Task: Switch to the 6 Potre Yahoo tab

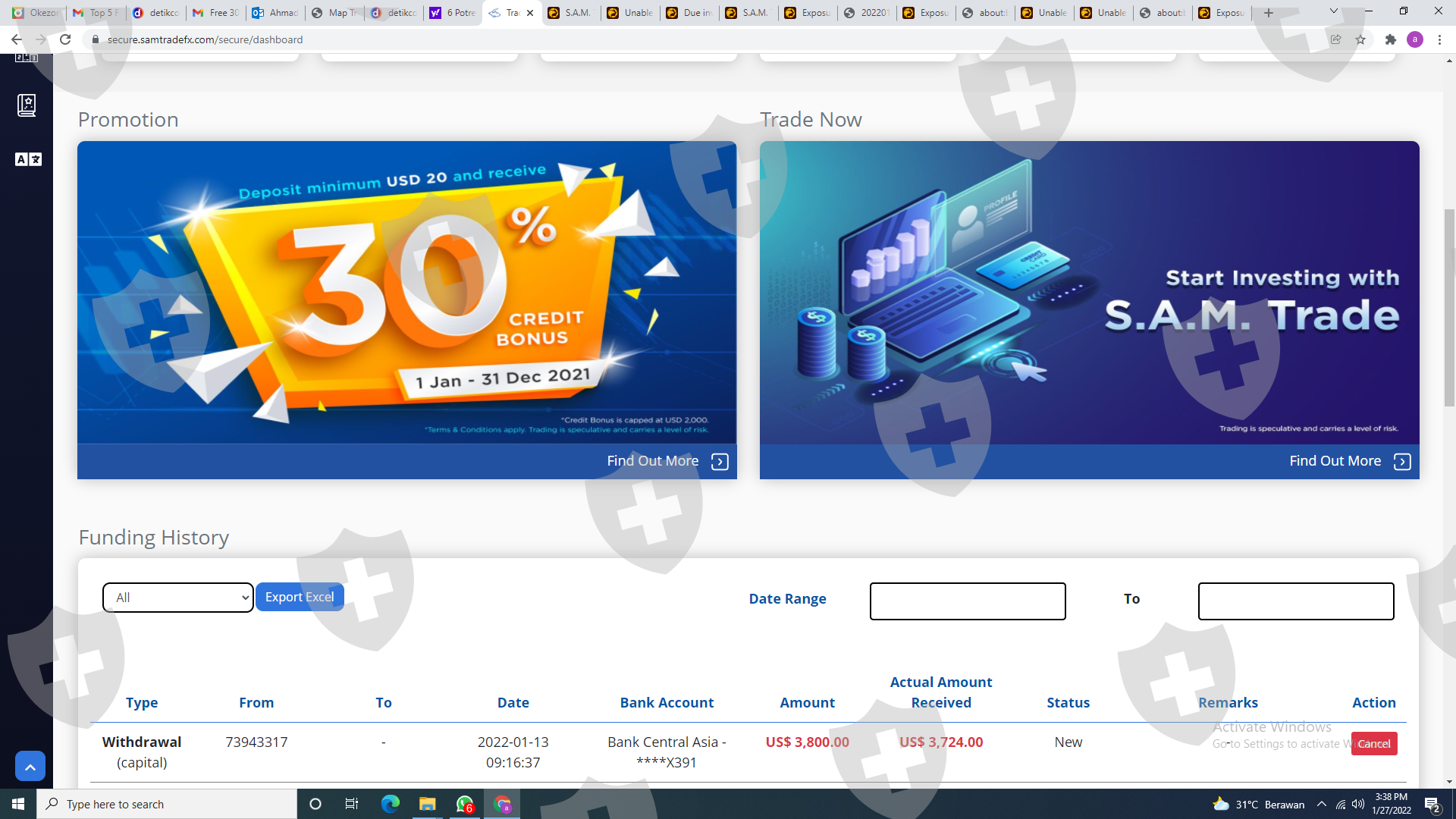Action: [453, 13]
